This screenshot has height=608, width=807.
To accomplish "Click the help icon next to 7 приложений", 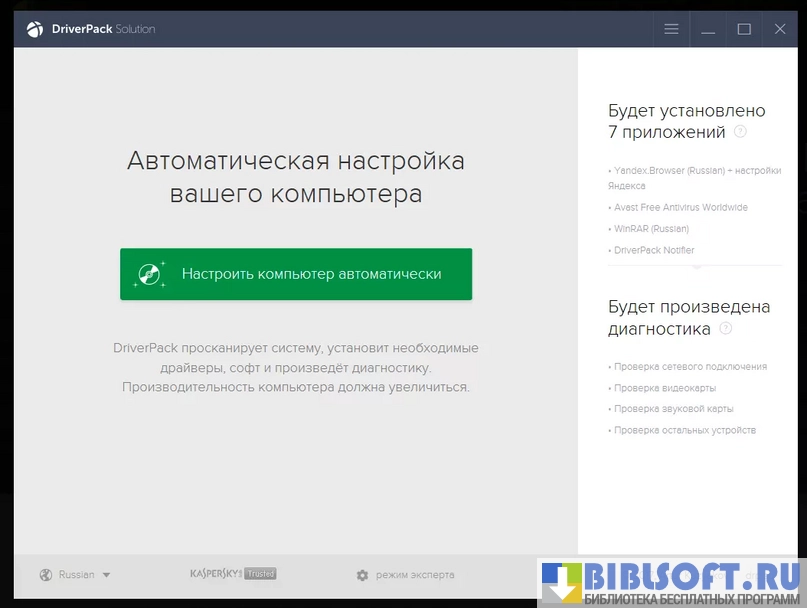I will coord(740,131).
